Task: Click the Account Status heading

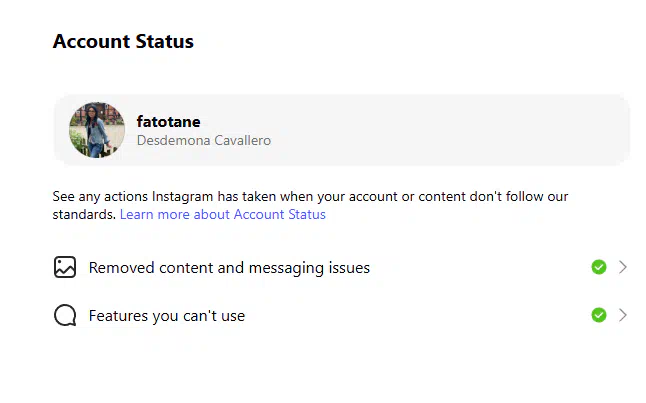Action: click(123, 41)
